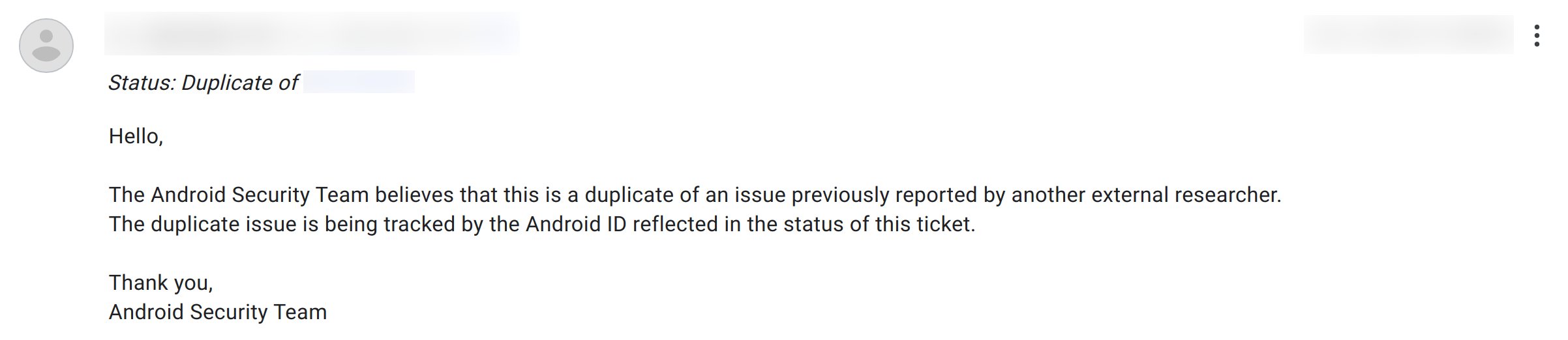Click the word 'you,' in the closing line
Screen dimensions: 1568x340
click(x=193, y=283)
